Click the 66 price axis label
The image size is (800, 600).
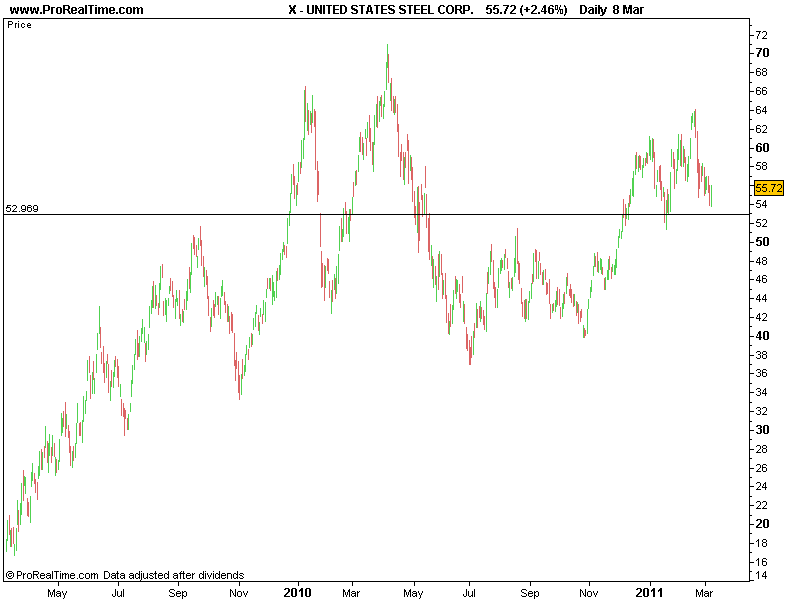coord(761,91)
